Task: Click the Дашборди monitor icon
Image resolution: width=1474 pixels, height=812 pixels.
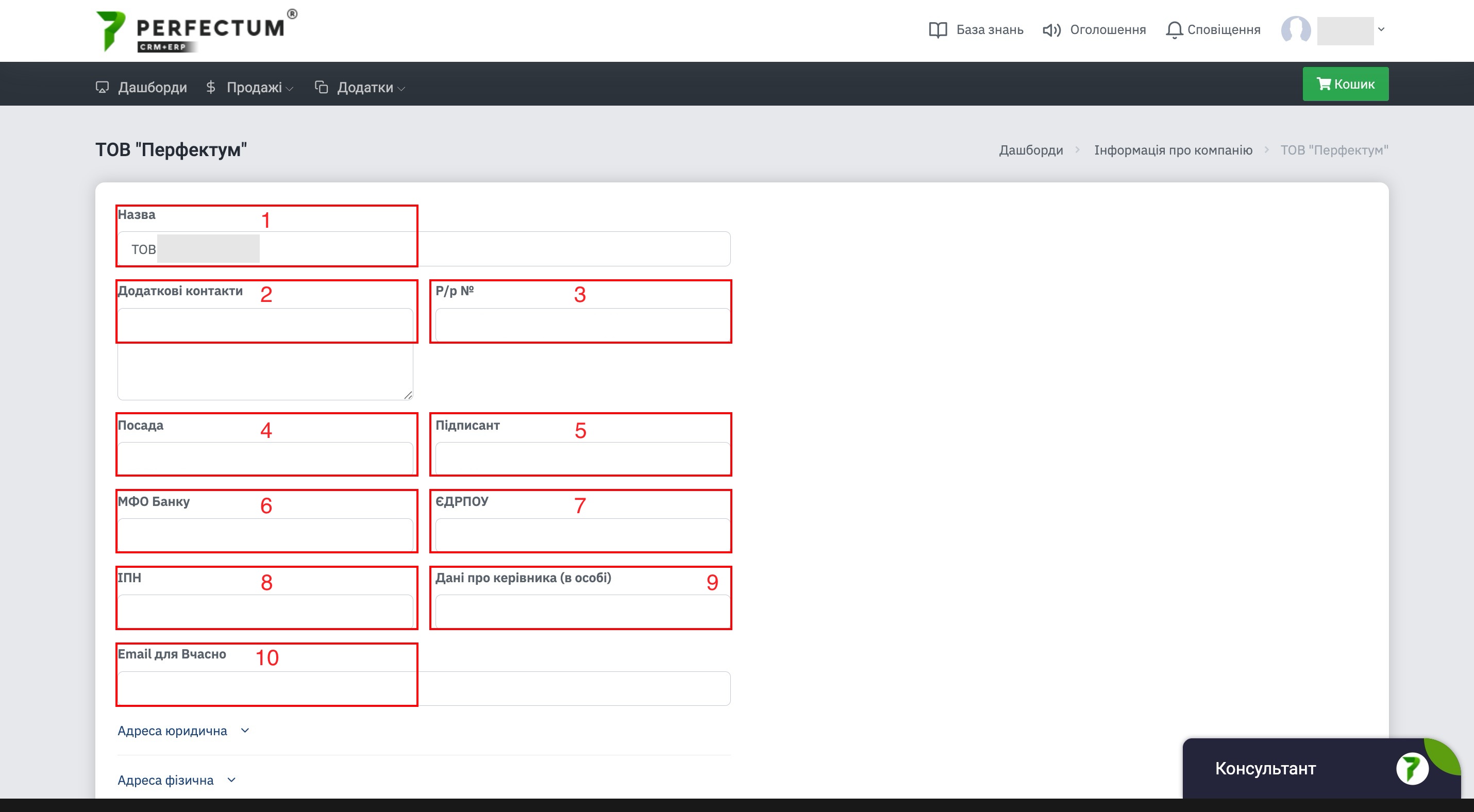Action: pyautogui.click(x=103, y=87)
